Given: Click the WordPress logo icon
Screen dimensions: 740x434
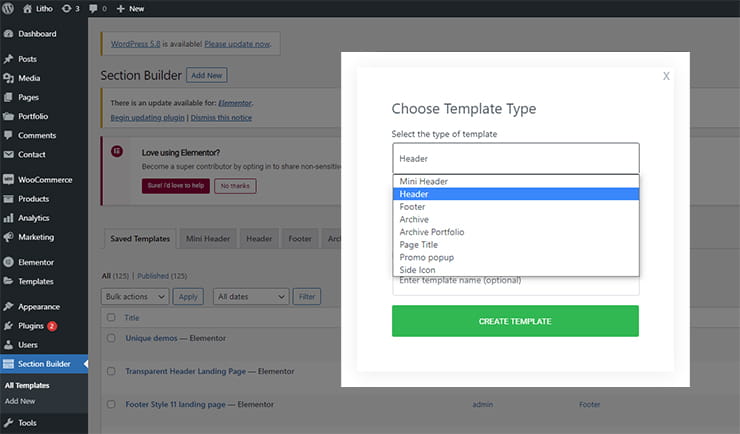Looking at the screenshot, I should pos(10,8).
